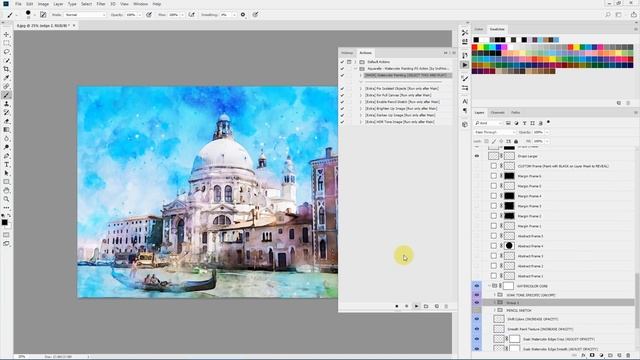The height and width of the screenshot is (360, 640).
Task: Select the Hand tool
Action: point(6,190)
